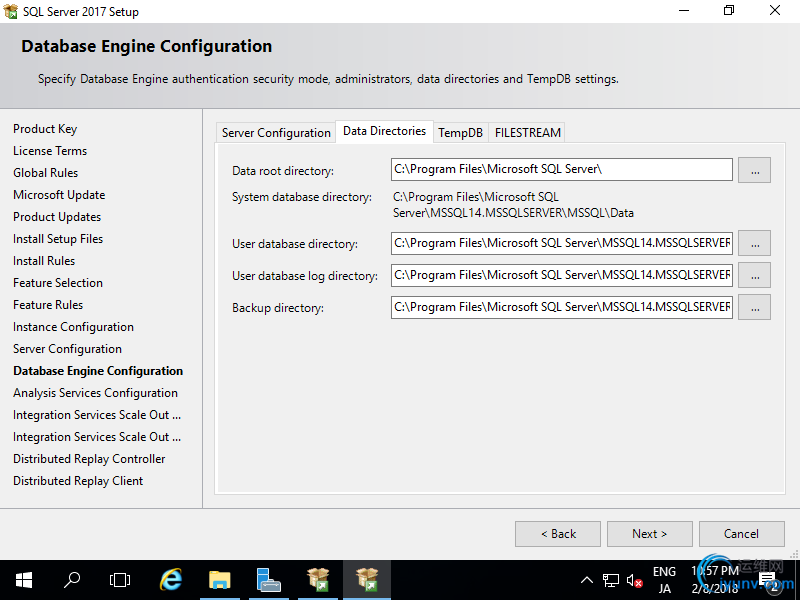Click 'Distributed Replay Controller' step
Screen dimensions: 800x600
pyautogui.click(x=89, y=459)
